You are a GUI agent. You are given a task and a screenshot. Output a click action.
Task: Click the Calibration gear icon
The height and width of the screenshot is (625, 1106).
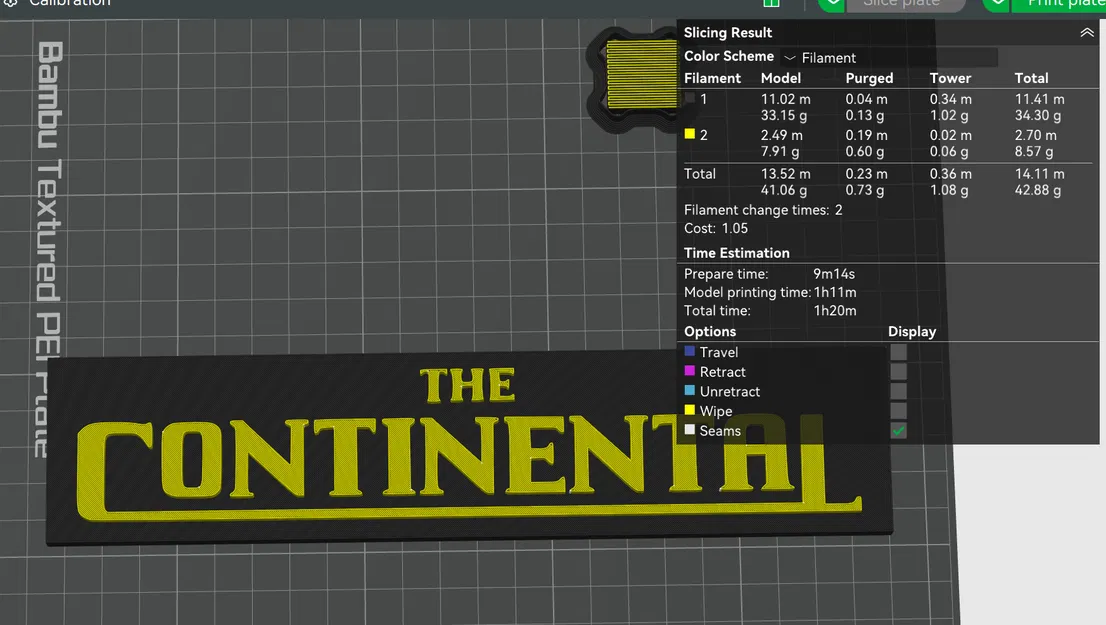[10, 4]
